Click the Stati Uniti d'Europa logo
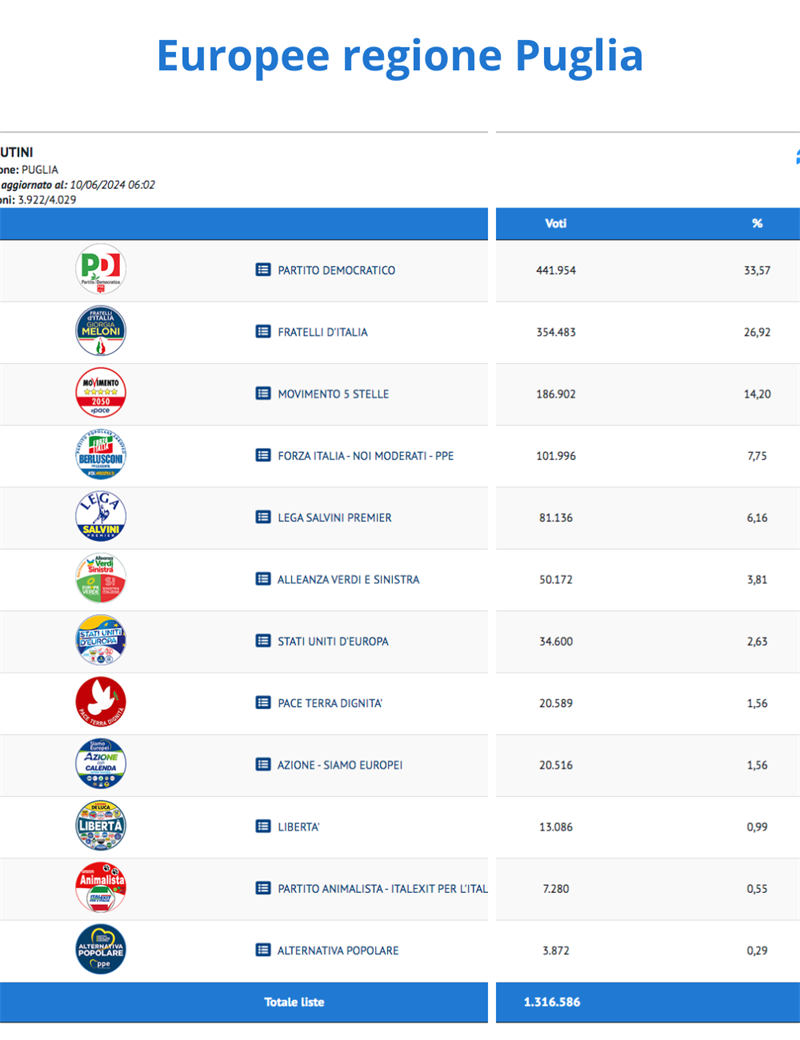 click(x=100, y=640)
